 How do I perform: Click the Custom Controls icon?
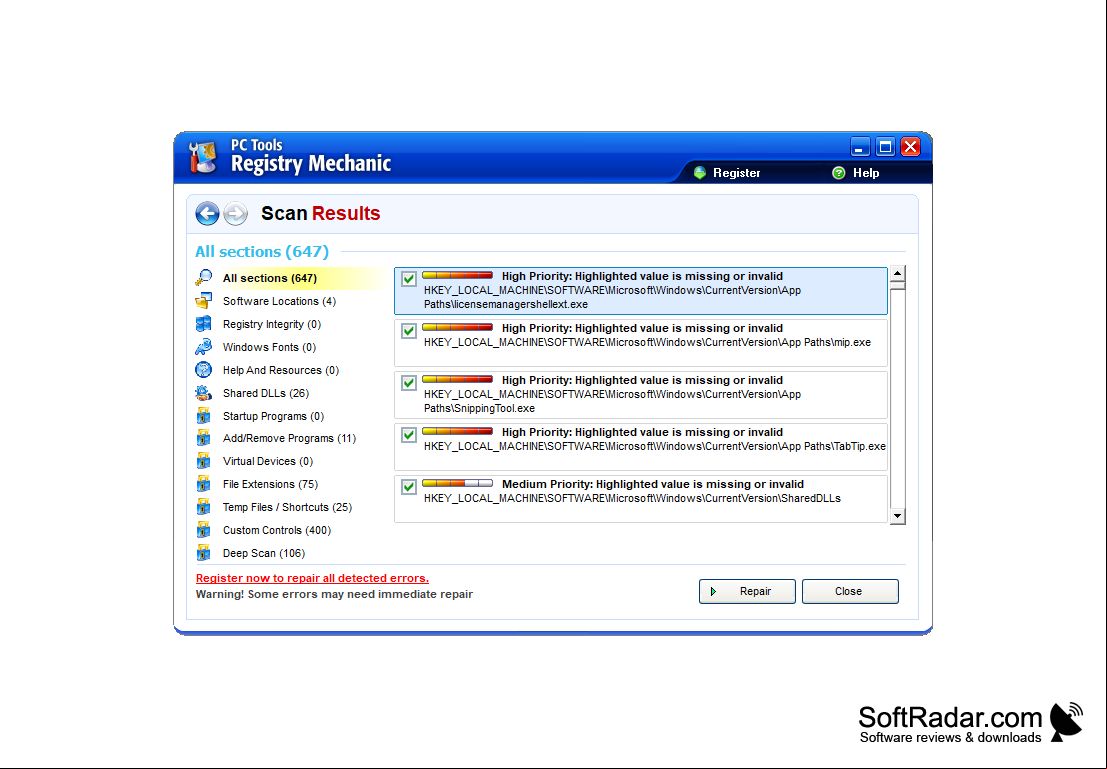(x=203, y=530)
